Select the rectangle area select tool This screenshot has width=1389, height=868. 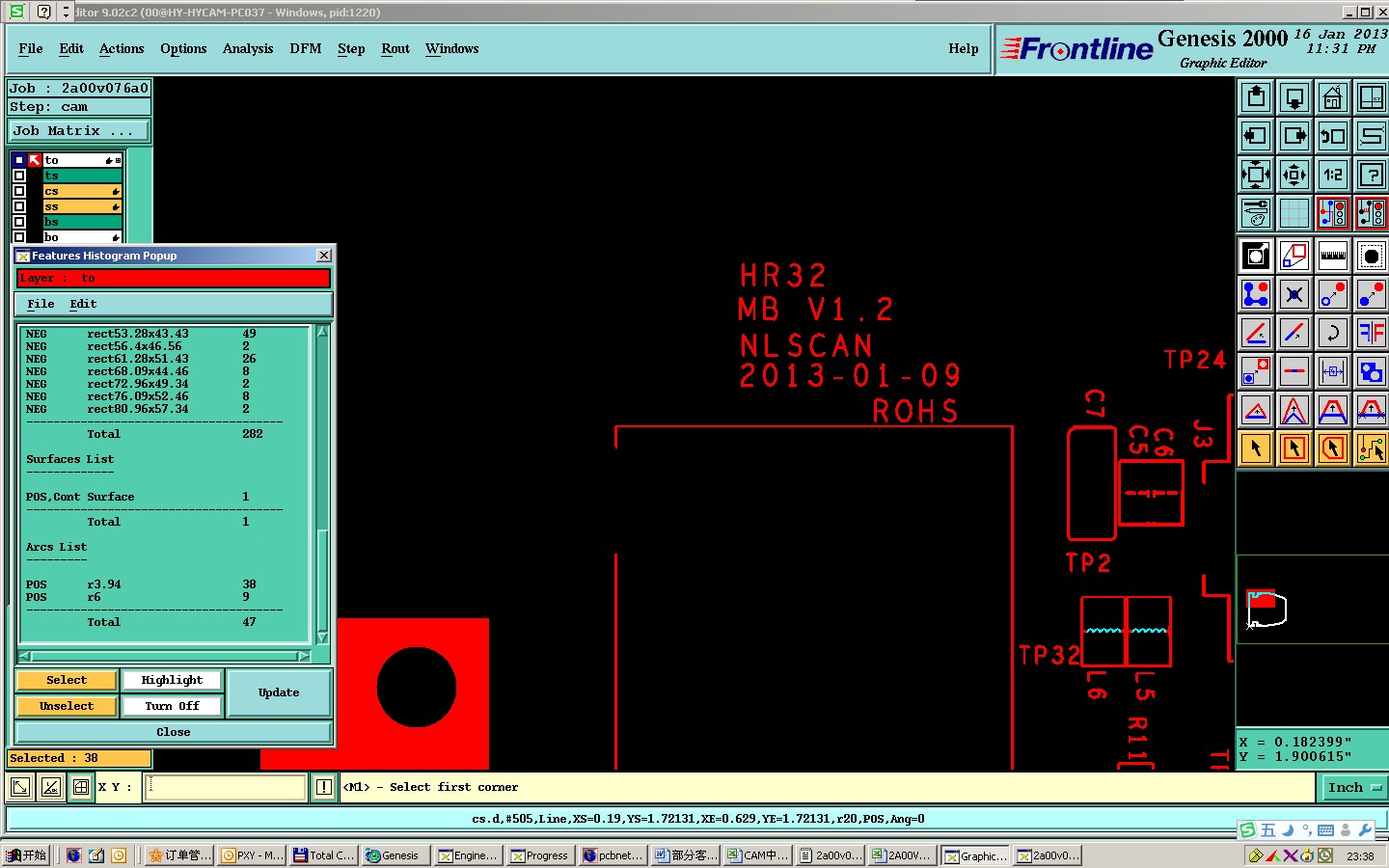1294,448
